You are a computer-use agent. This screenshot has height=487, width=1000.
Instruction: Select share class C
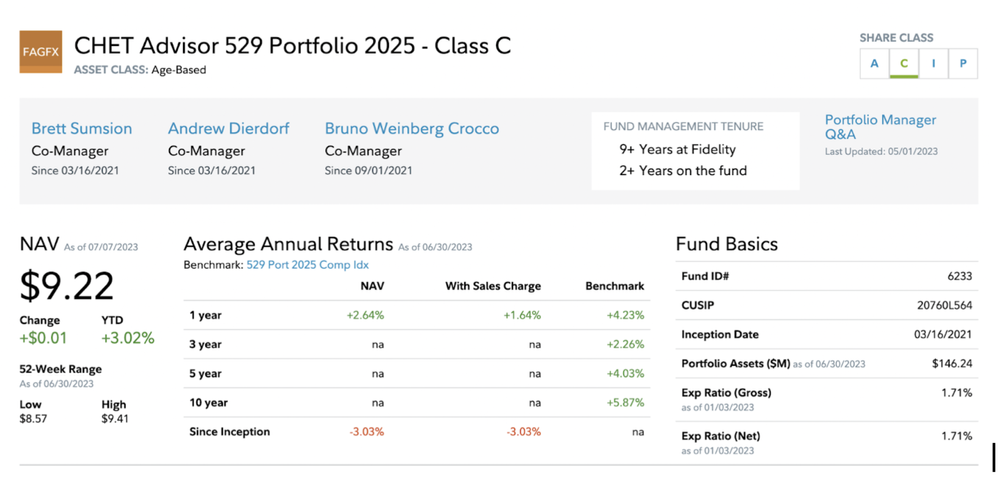(903, 64)
